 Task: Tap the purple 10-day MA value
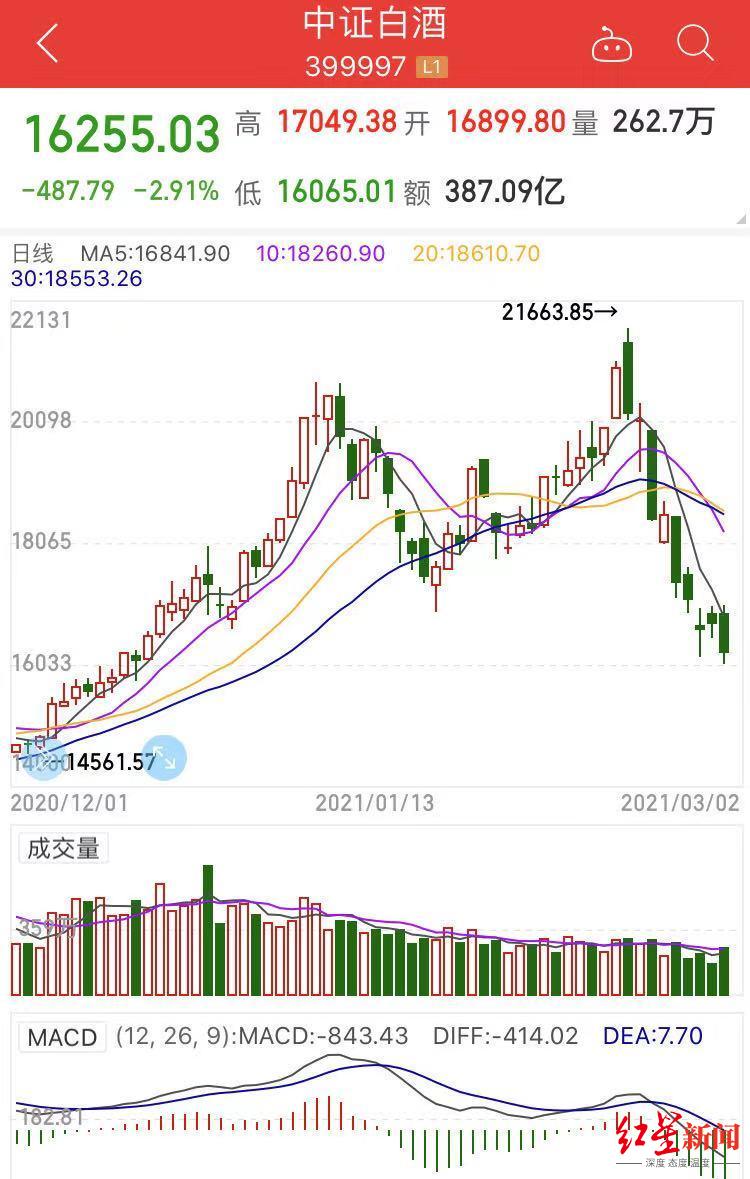321,254
